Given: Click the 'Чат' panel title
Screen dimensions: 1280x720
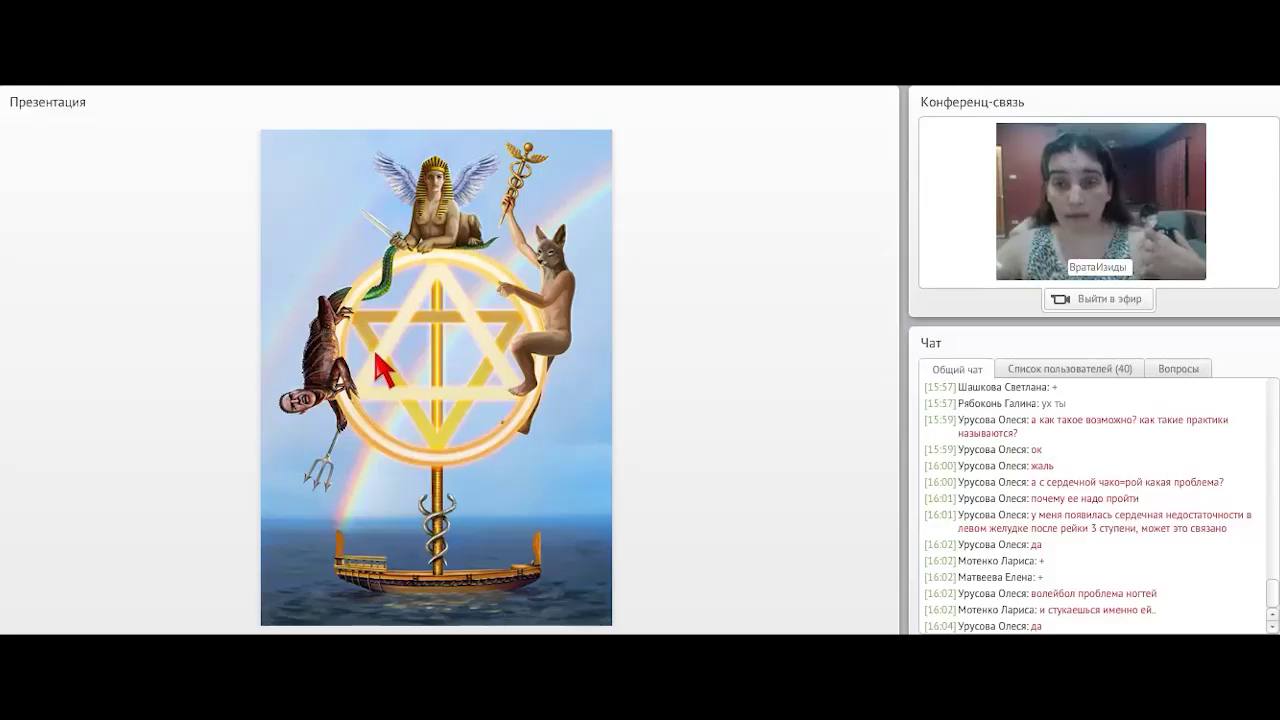Looking at the screenshot, I should (x=931, y=343).
